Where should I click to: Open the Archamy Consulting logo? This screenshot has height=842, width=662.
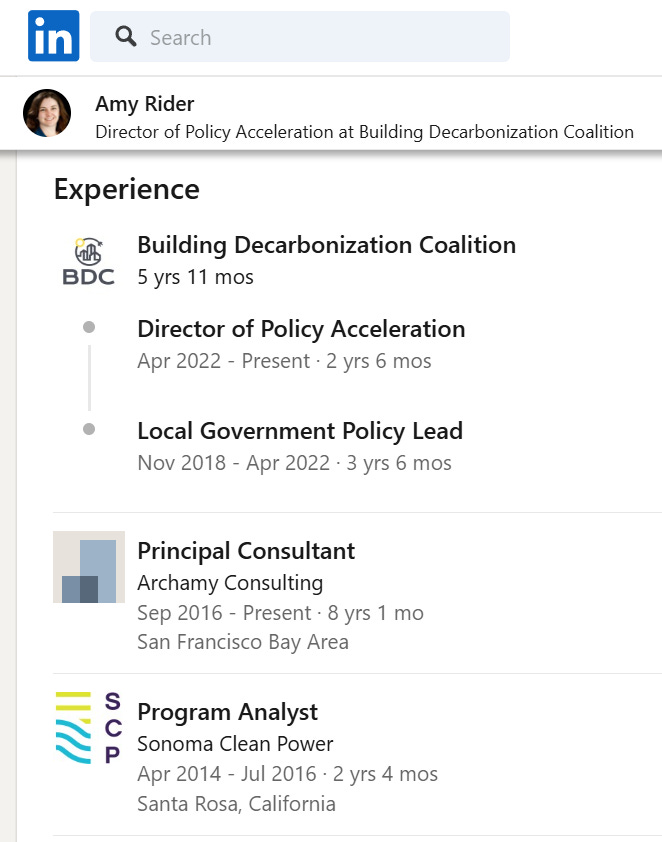tap(89, 567)
